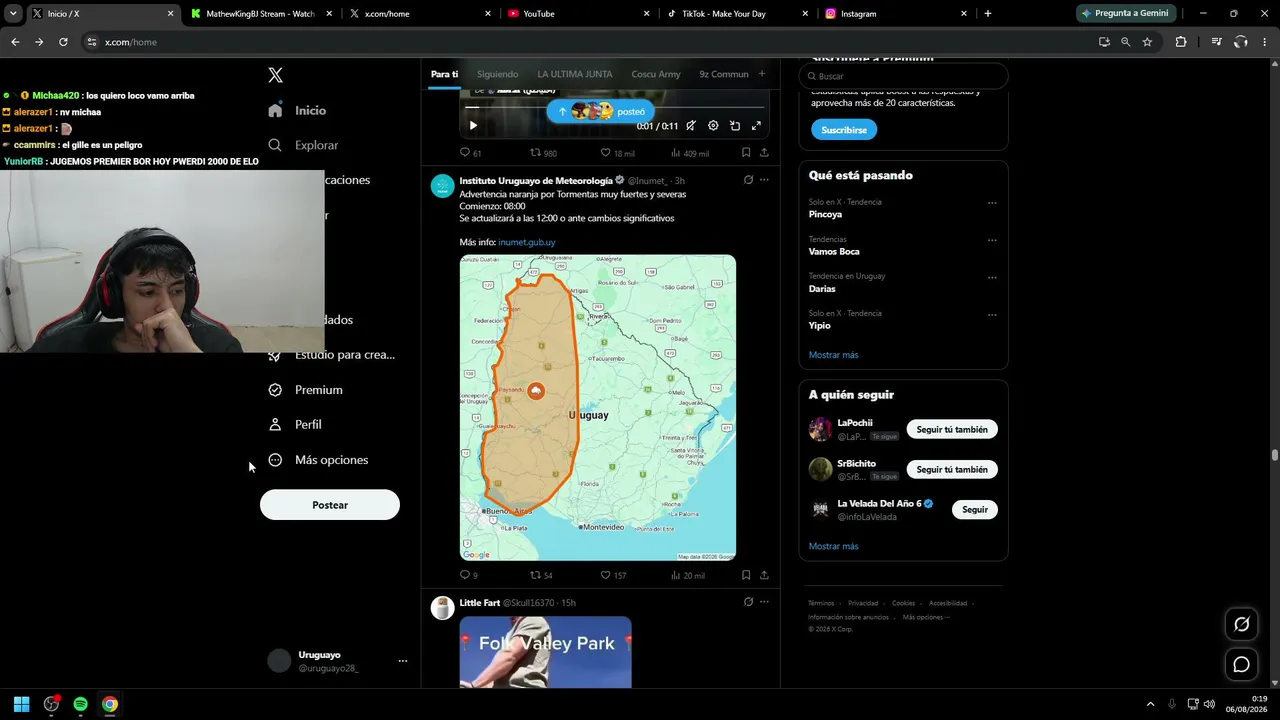Follow LaPochii with Seguir tú también
The image size is (1280, 720).
tap(952, 429)
